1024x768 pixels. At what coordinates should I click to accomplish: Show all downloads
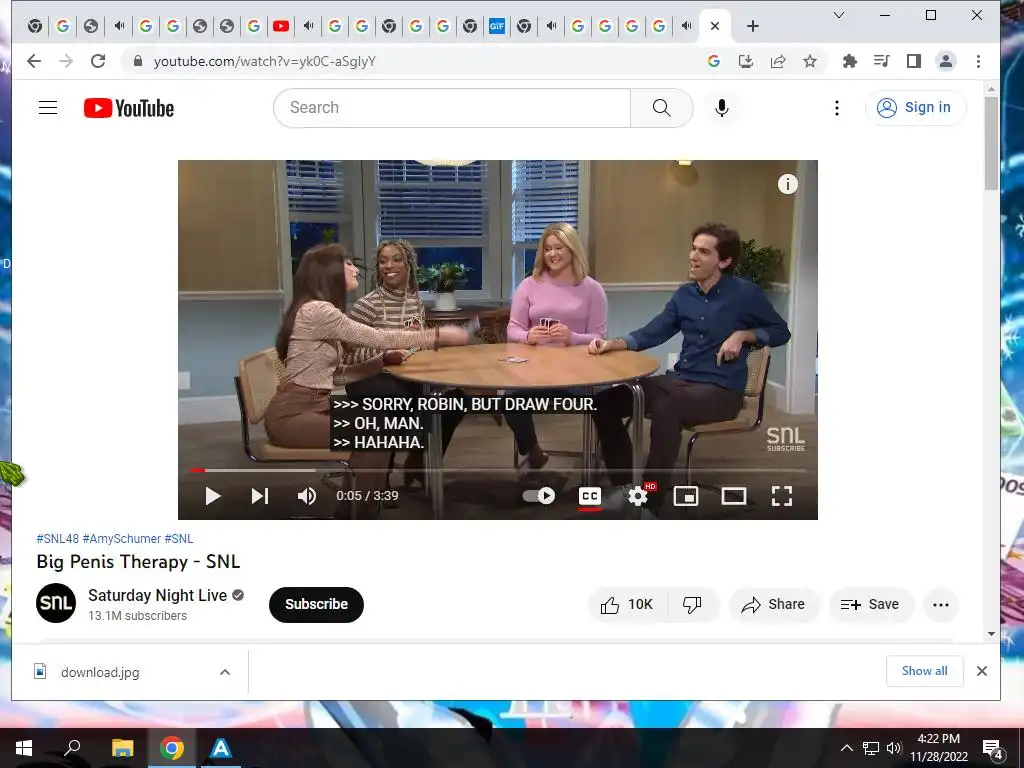(x=925, y=671)
